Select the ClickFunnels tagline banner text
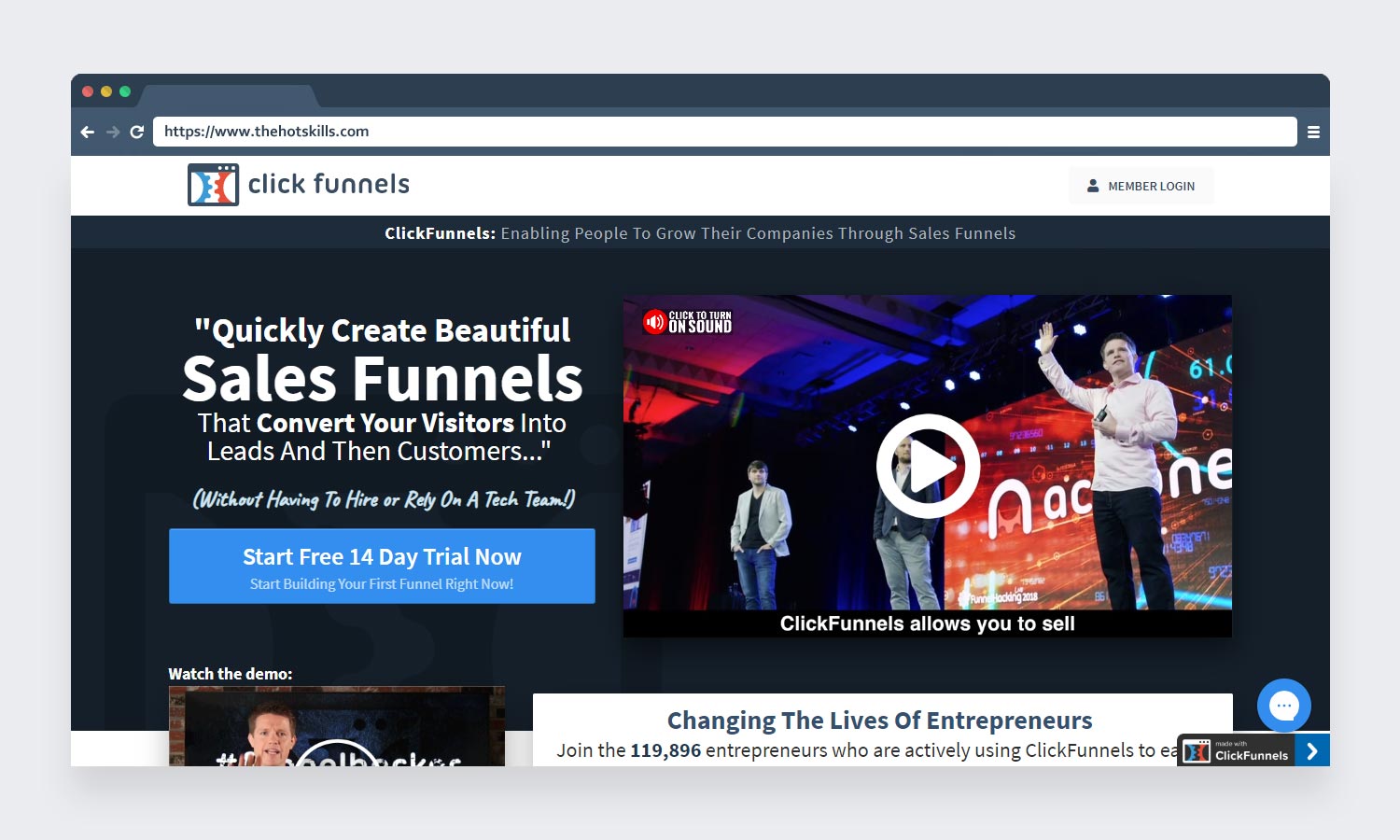The height and width of the screenshot is (840, 1400). [x=700, y=233]
